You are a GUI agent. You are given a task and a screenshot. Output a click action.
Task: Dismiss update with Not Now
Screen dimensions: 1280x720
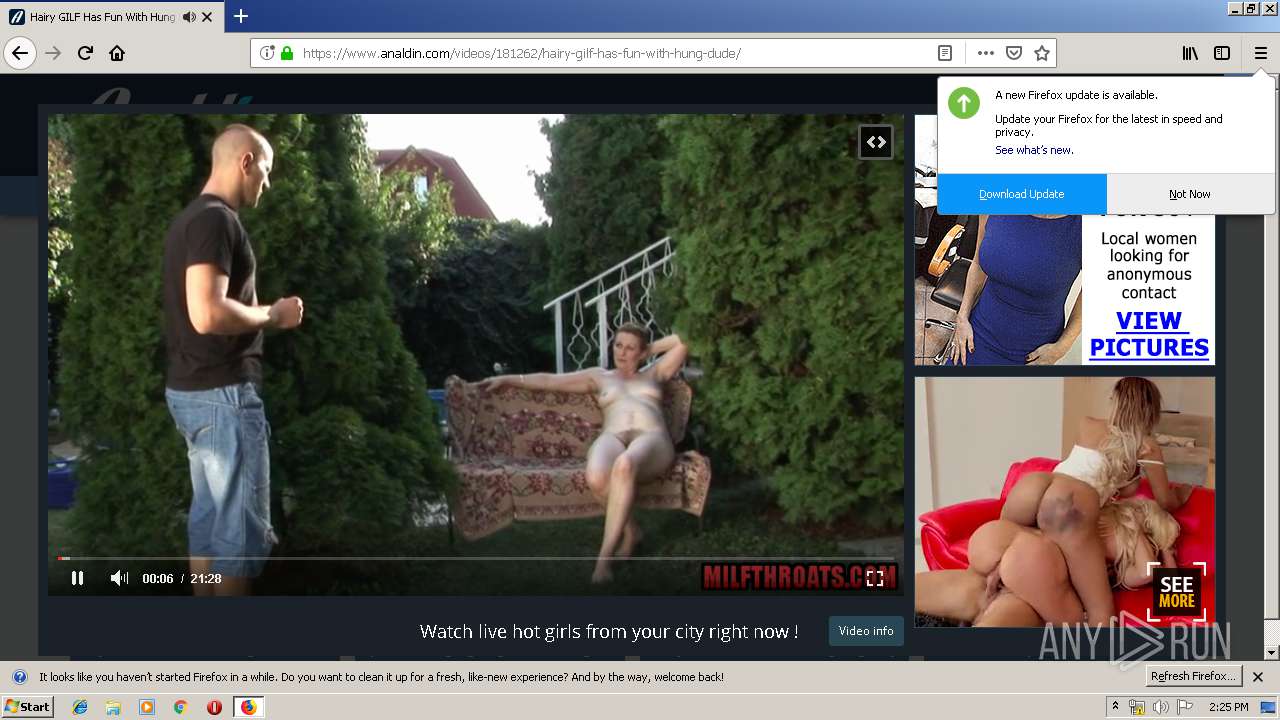click(1190, 194)
